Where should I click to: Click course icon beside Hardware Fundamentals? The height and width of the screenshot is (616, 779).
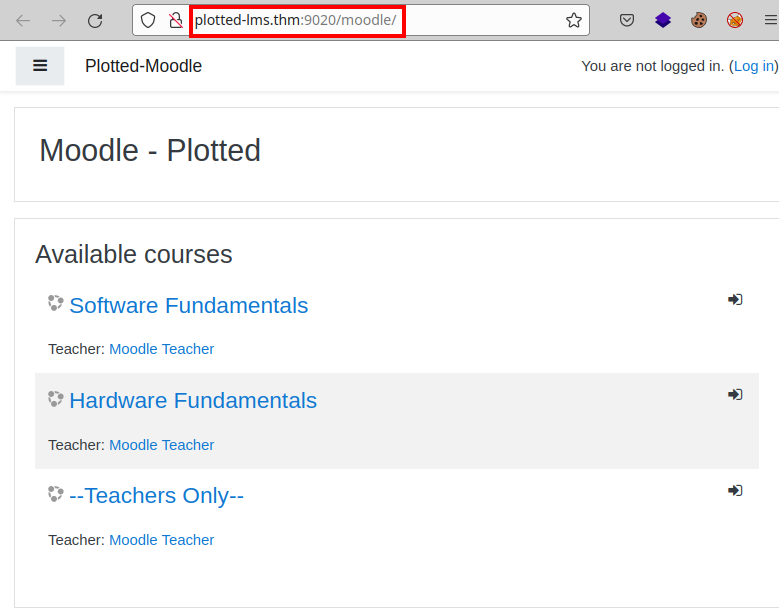point(55,398)
